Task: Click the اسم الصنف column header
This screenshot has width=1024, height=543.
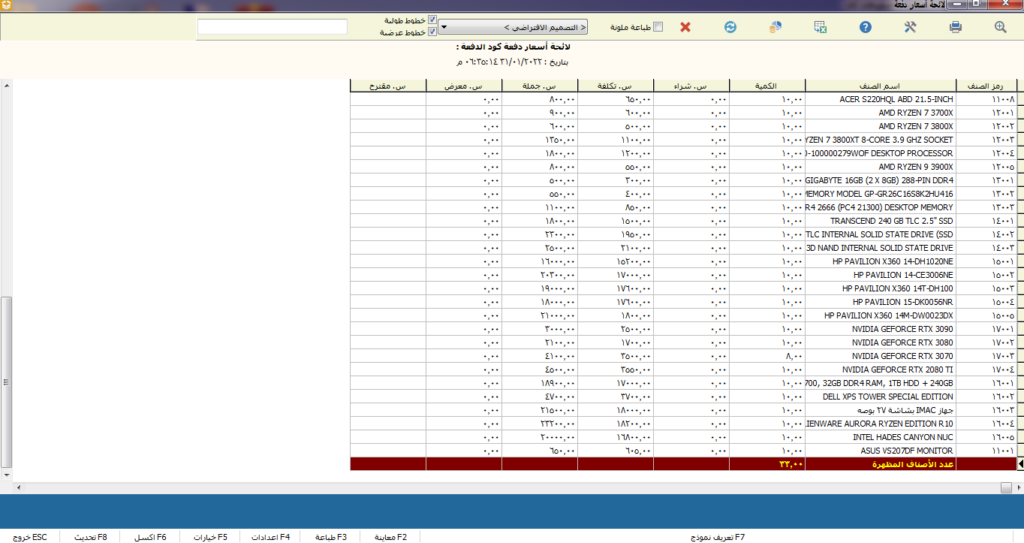Action: 880,86
